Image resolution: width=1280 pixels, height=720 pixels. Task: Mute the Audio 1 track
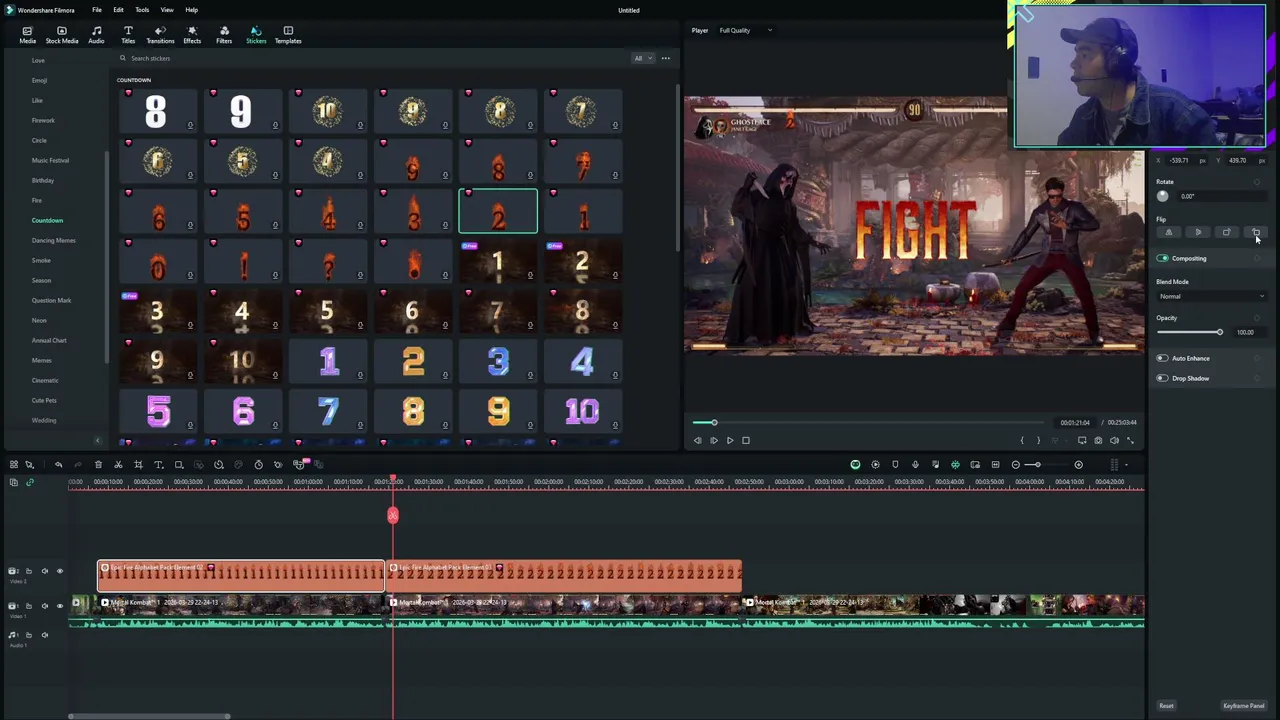44,635
